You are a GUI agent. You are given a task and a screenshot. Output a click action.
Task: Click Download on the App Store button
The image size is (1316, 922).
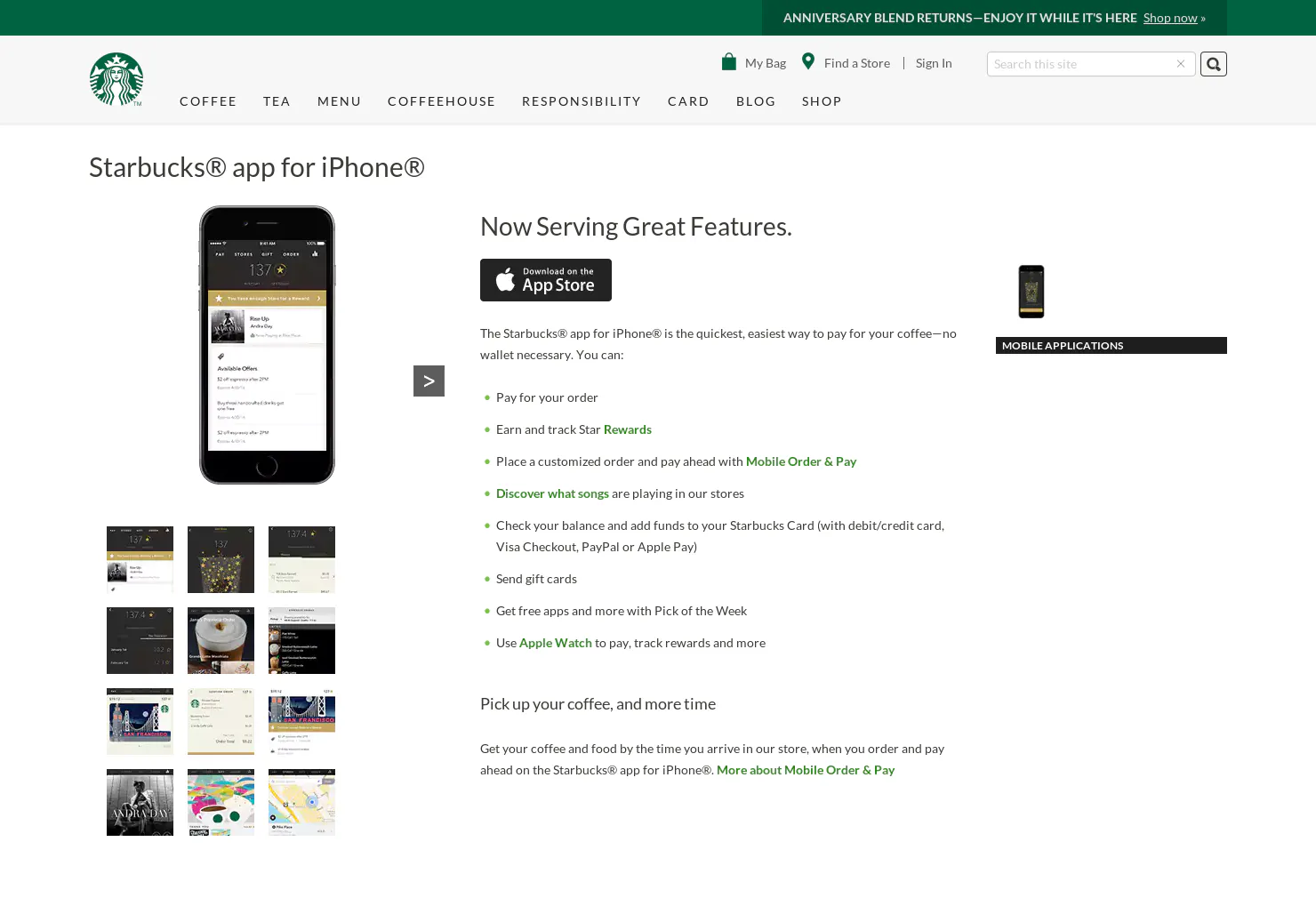(546, 280)
